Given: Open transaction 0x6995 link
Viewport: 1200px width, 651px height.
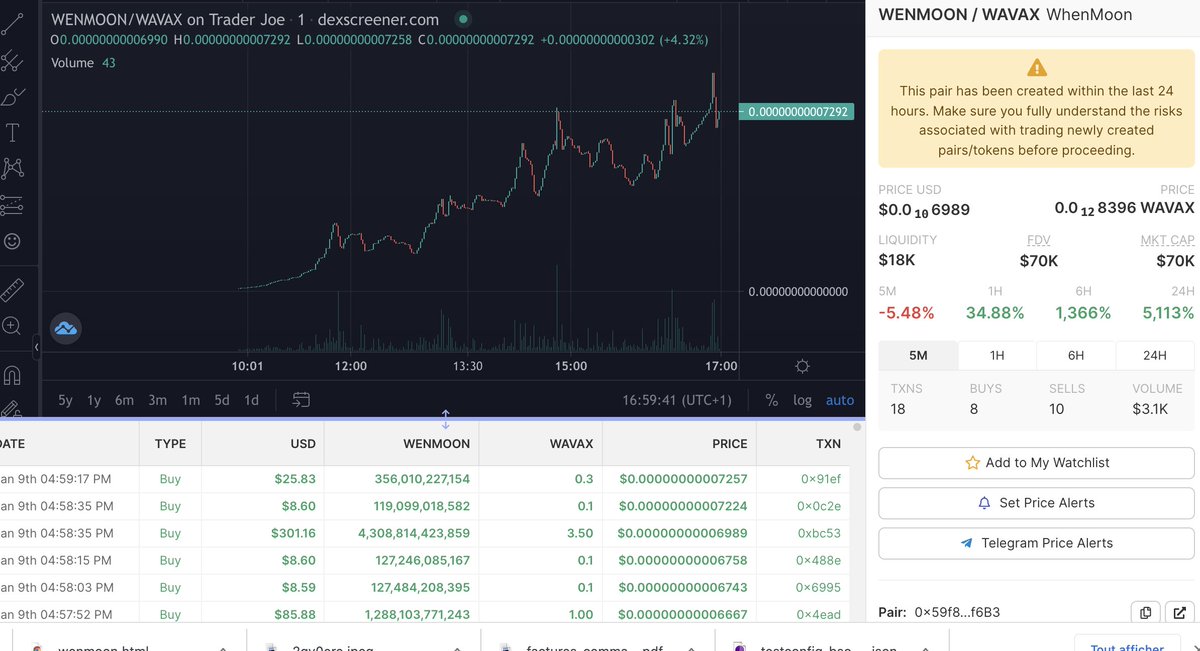Looking at the screenshot, I should coord(820,587).
